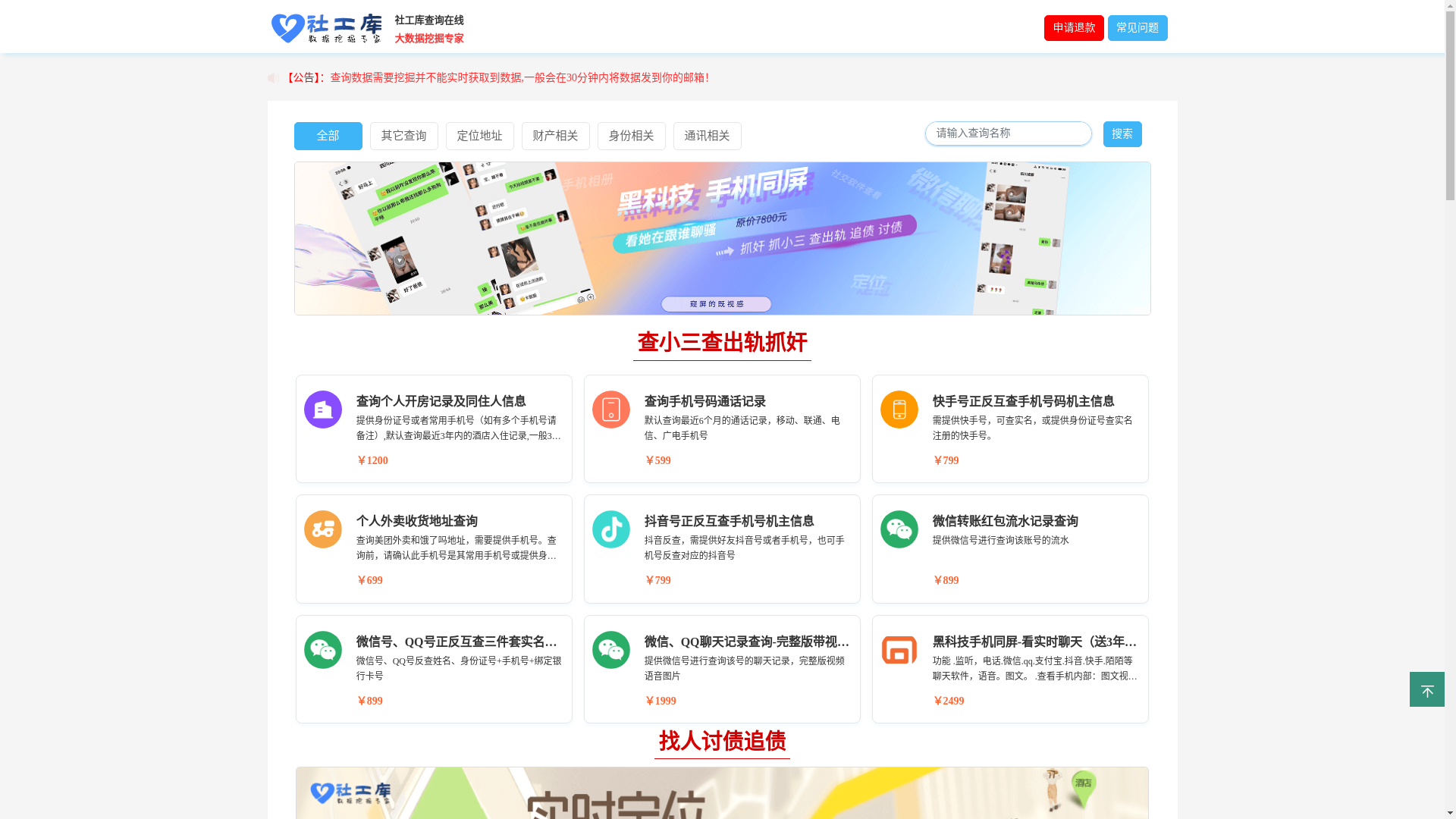Click the 搜索 button
Image resolution: width=1456 pixels, height=819 pixels.
click(1122, 134)
